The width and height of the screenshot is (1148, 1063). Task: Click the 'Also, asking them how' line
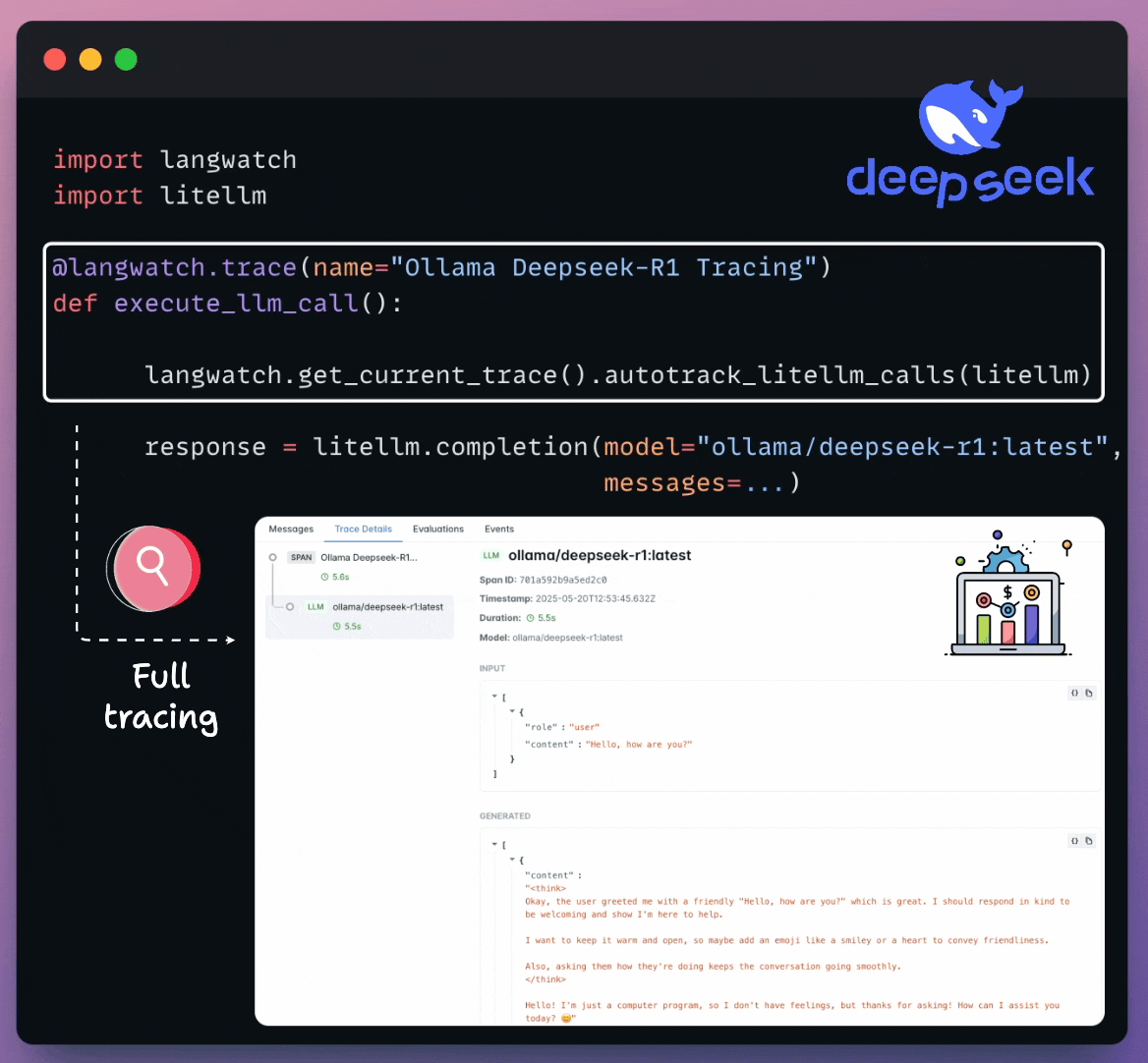pyautogui.click(x=713, y=967)
